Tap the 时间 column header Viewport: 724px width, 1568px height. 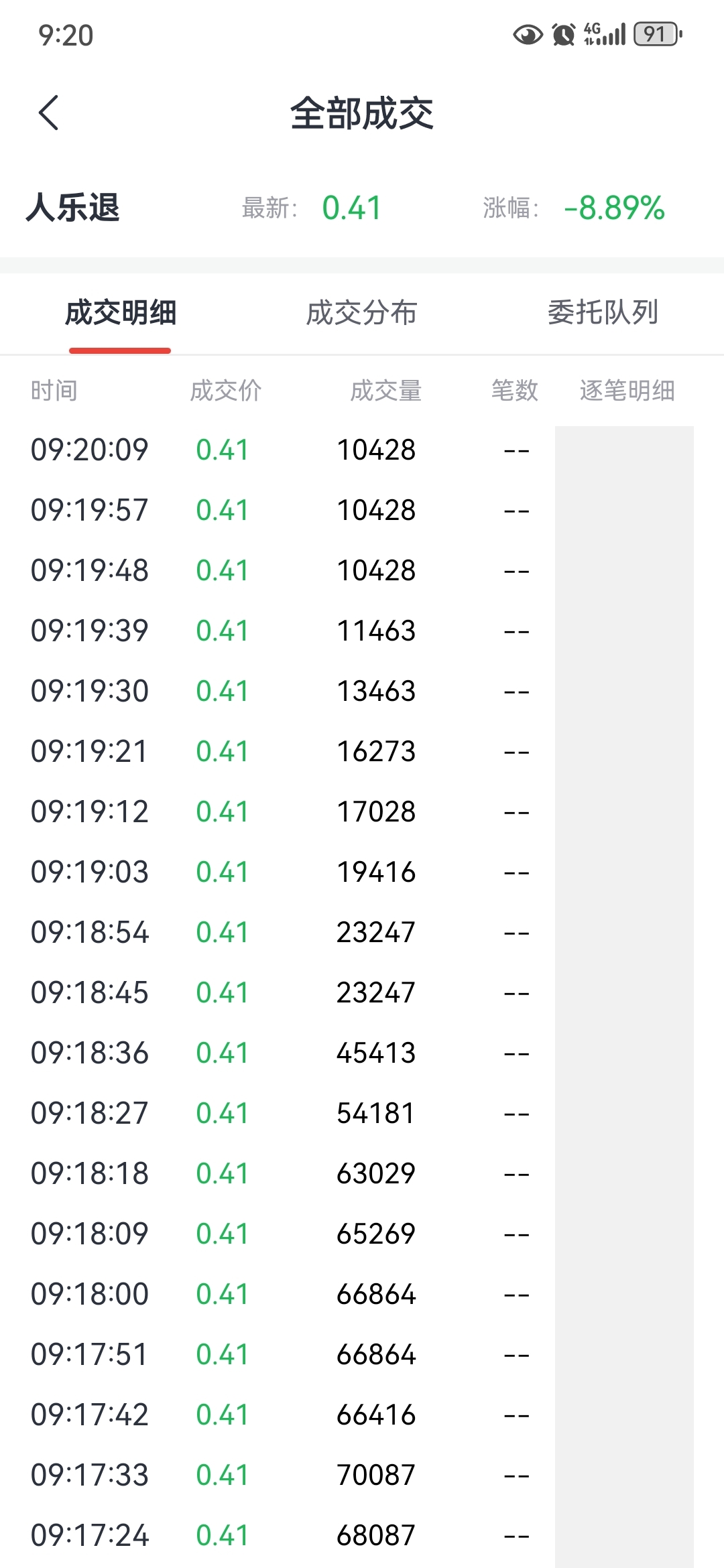pyautogui.click(x=54, y=391)
